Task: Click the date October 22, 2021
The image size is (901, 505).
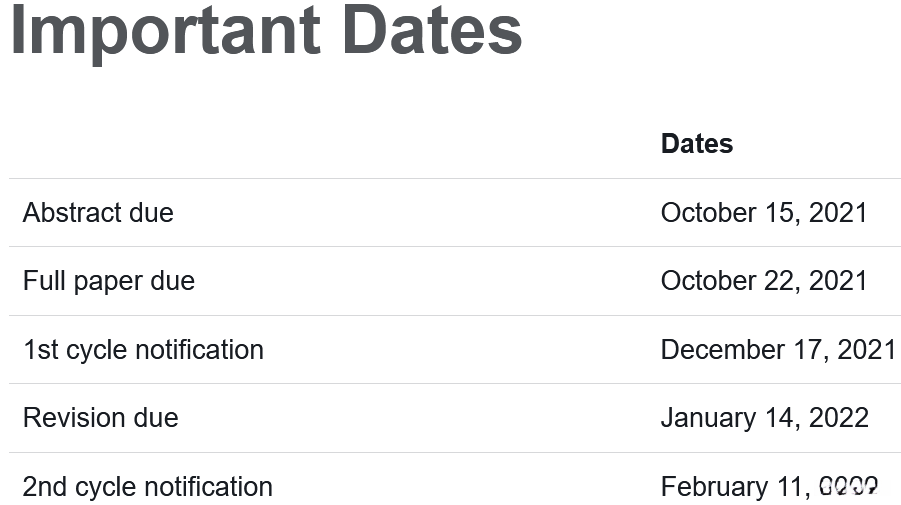Action: tap(764, 281)
